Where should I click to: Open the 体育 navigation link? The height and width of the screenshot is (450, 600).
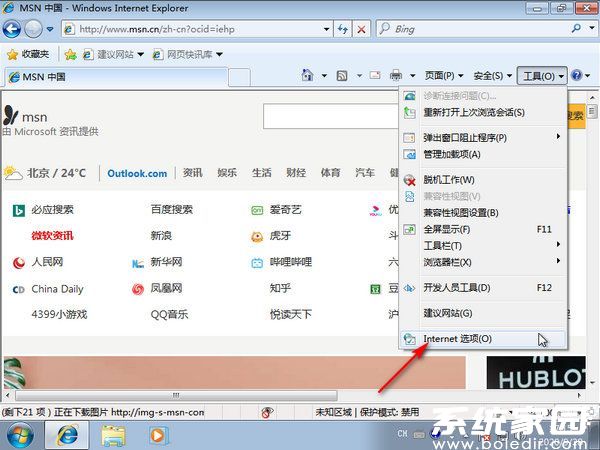pyautogui.click(x=330, y=173)
